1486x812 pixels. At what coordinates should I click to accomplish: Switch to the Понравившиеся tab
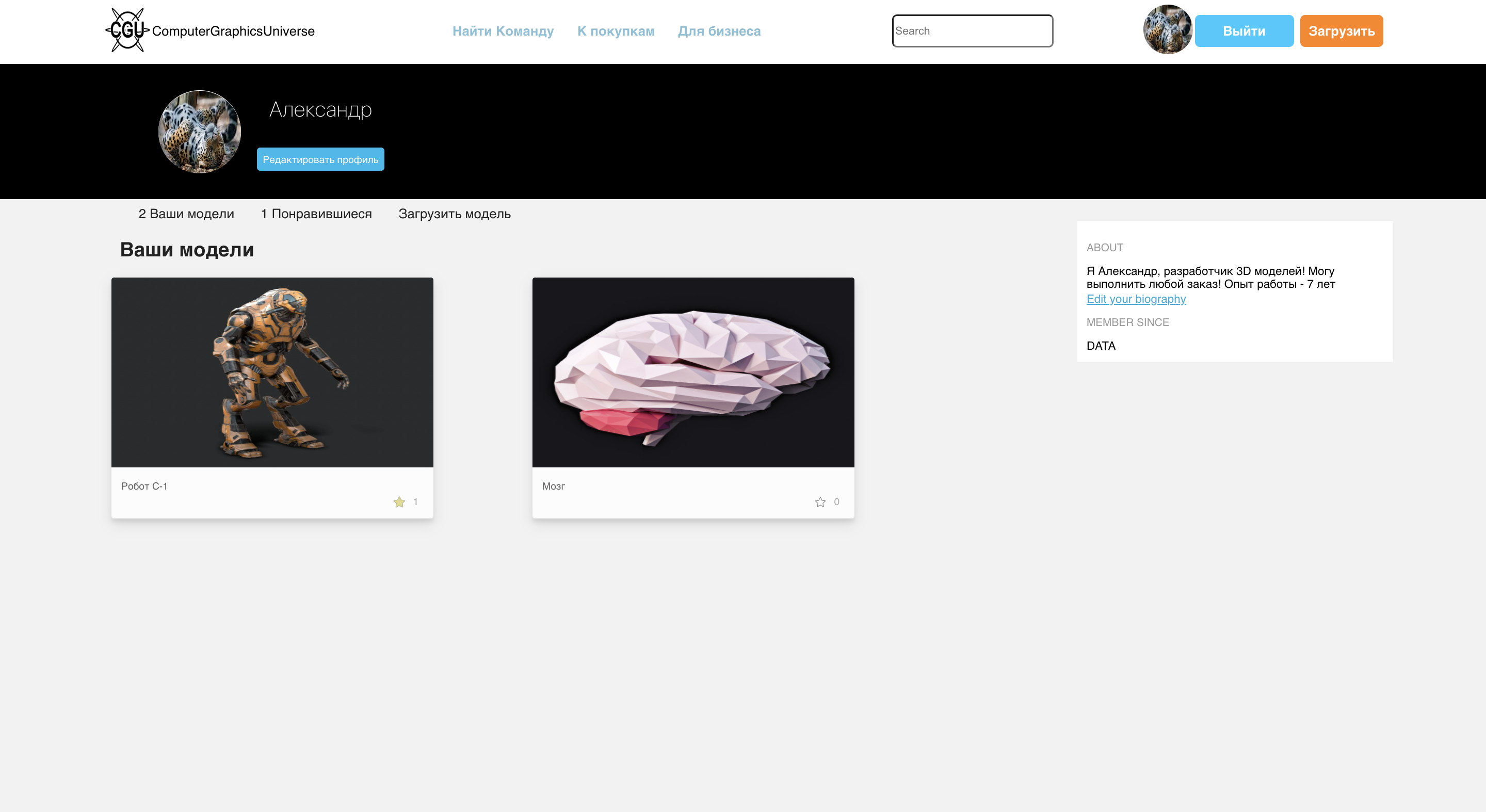[316, 214]
